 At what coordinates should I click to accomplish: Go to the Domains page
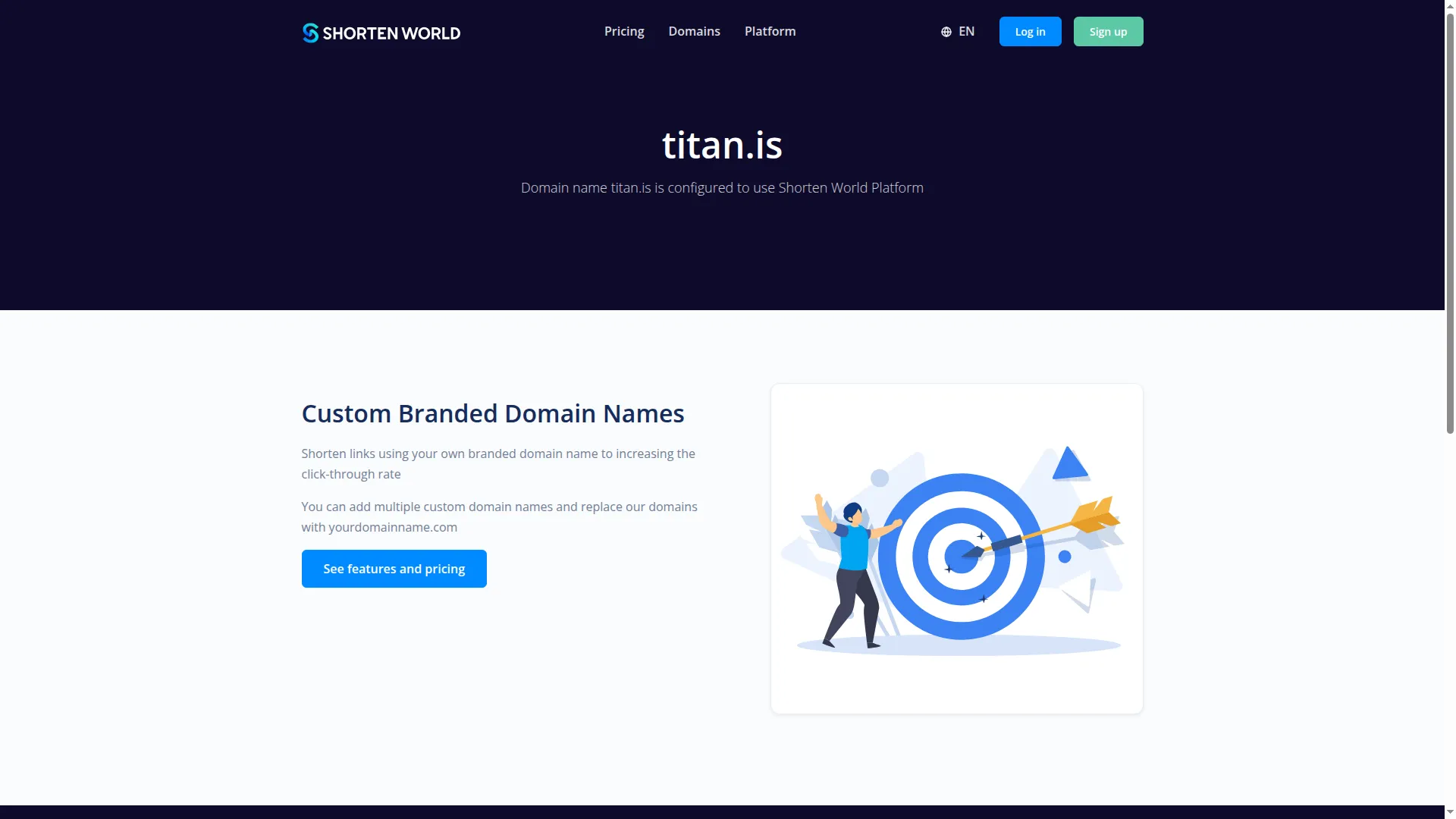[x=694, y=31]
